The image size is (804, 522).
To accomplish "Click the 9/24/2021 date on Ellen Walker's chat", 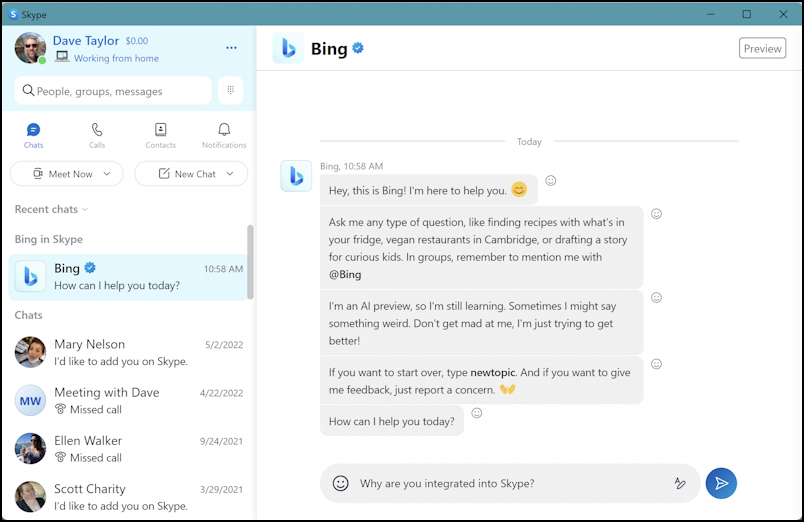I will 222,441.
